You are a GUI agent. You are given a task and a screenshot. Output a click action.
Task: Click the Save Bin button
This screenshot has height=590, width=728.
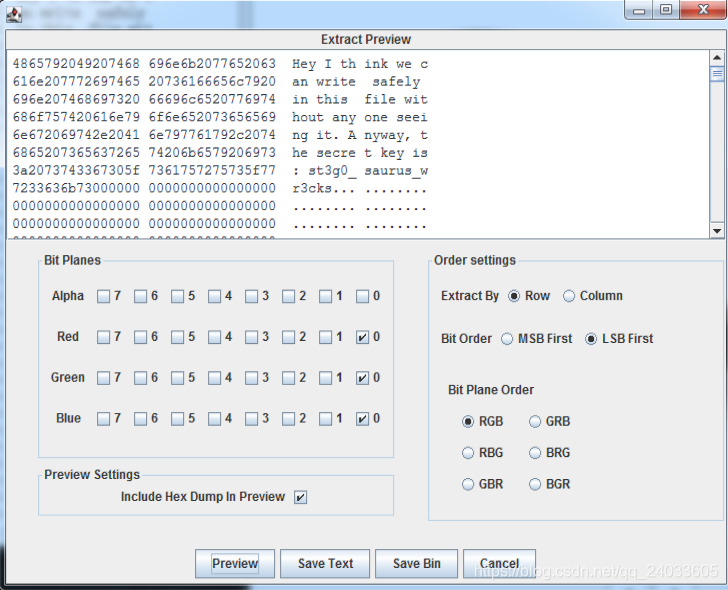416,564
